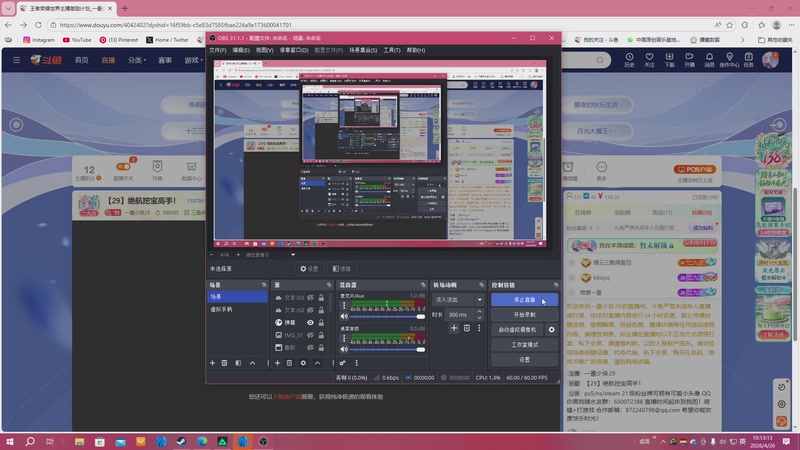Screen dimensions: 800x450
Task: Pop out the mixer dock with its header icon
Action: click(423, 285)
